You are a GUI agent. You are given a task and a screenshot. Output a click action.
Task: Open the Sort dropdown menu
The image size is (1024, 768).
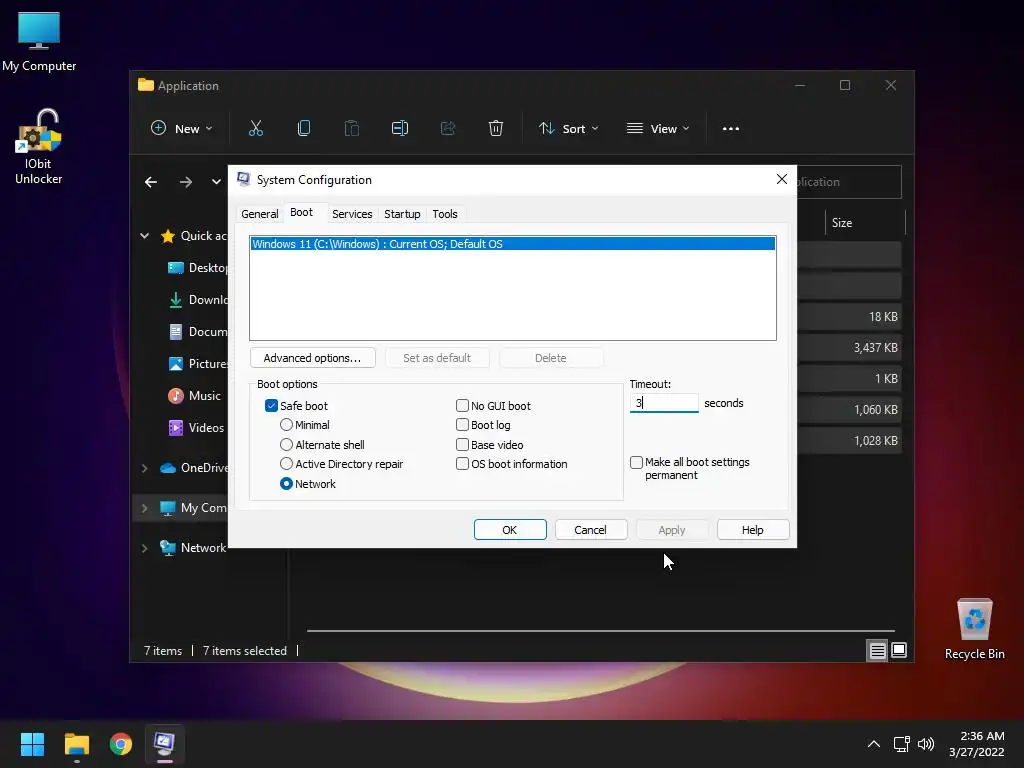(x=568, y=129)
